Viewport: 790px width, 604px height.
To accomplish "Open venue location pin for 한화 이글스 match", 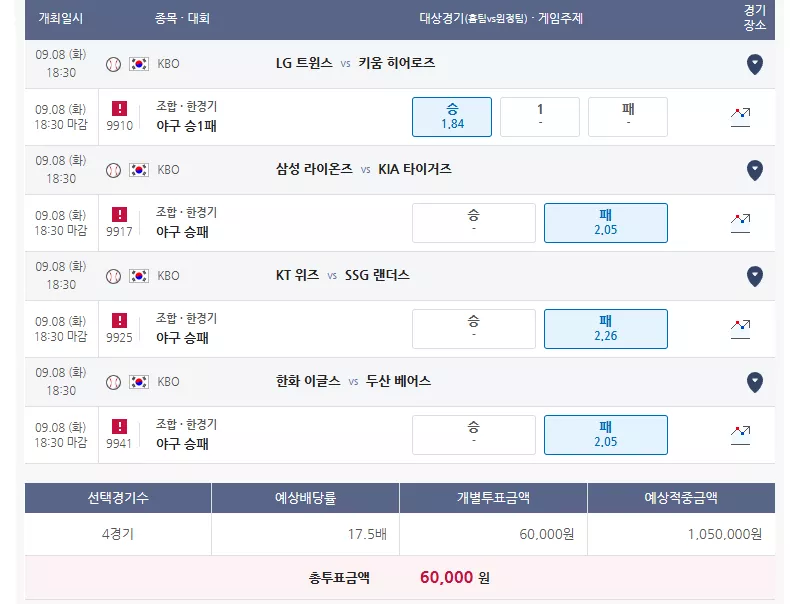I will tap(754, 382).
